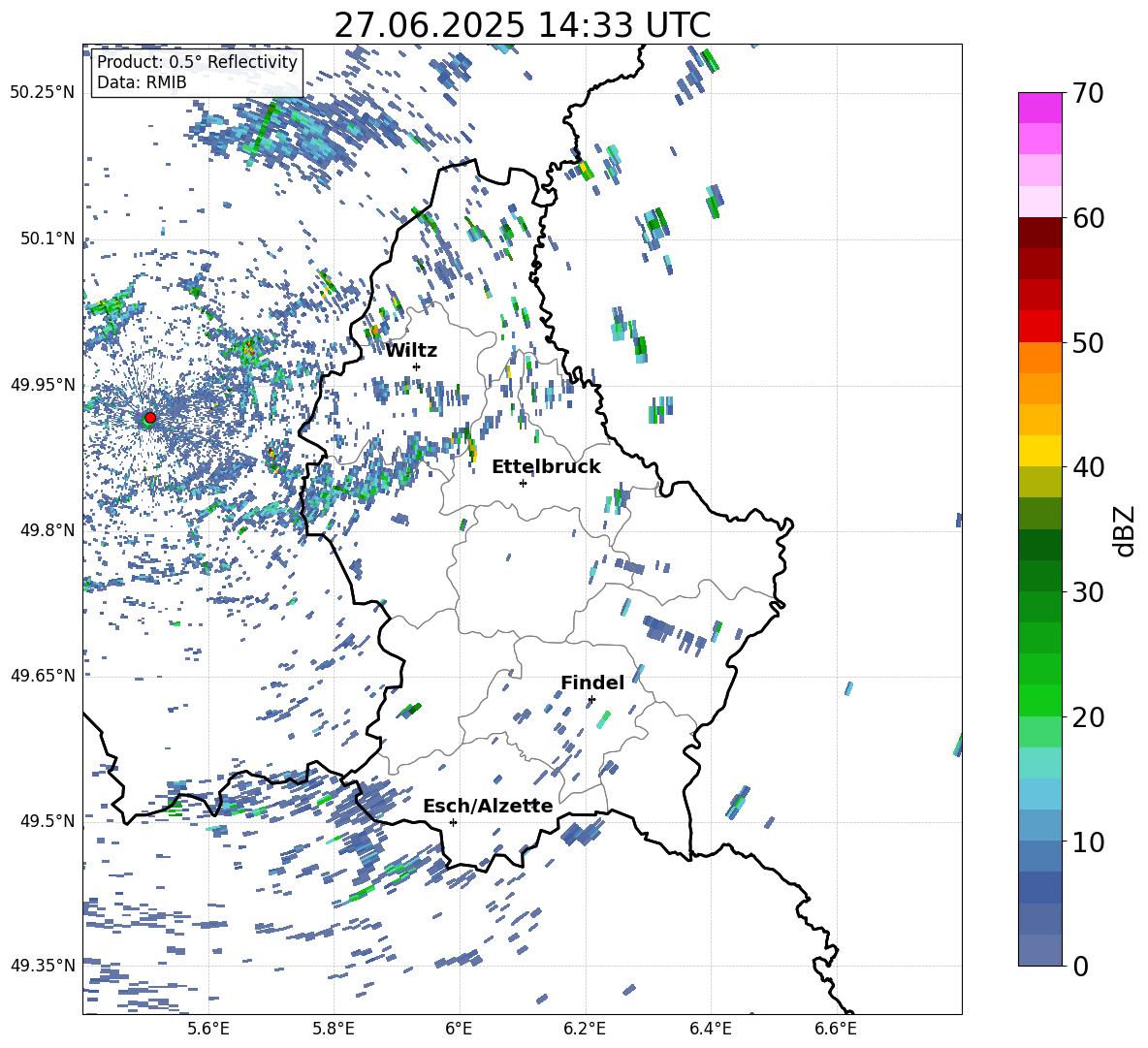Click the 49.95°N latitude label

click(x=43, y=384)
